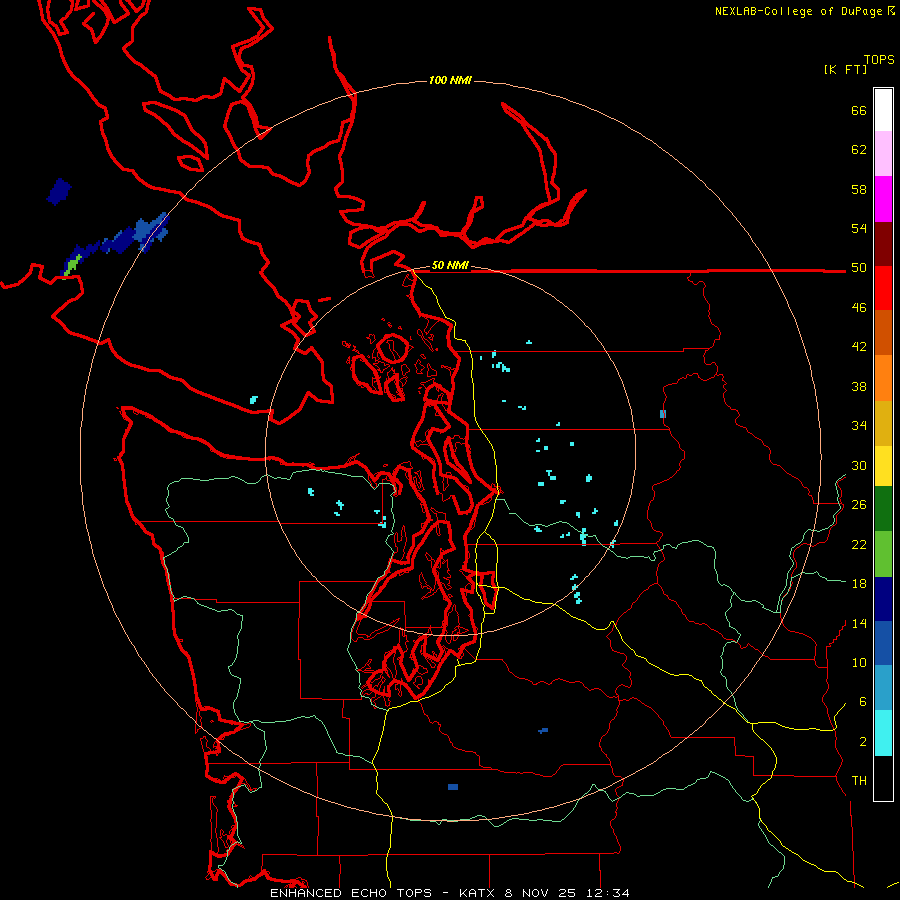The height and width of the screenshot is (900, 900).
Task: Click the TOPS legend title
Action: click(x=879, y=60)
